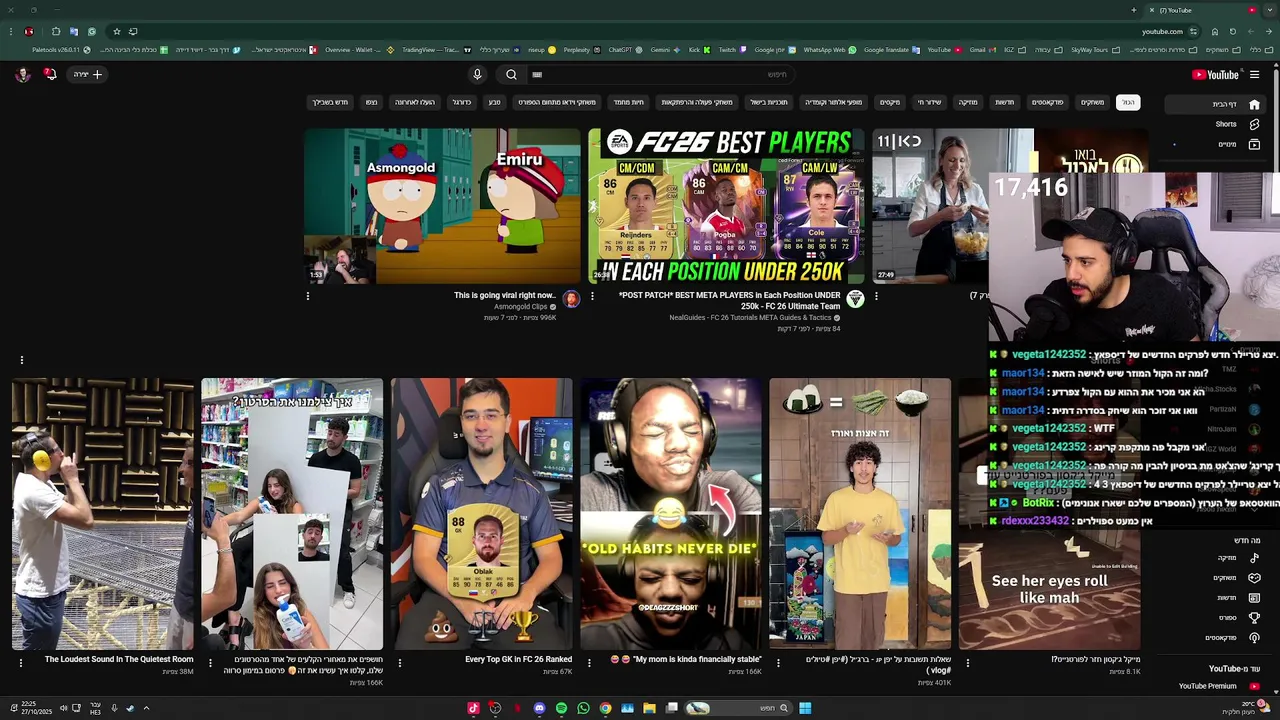Click "This is going viral right now.." title
This screenshot has height=720, width=1280.
point(504,295)
